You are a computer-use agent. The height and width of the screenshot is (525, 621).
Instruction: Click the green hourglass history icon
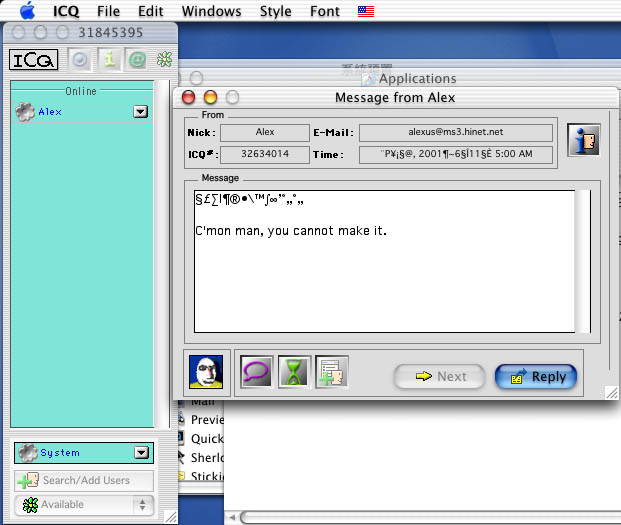(x=294, y=372)
